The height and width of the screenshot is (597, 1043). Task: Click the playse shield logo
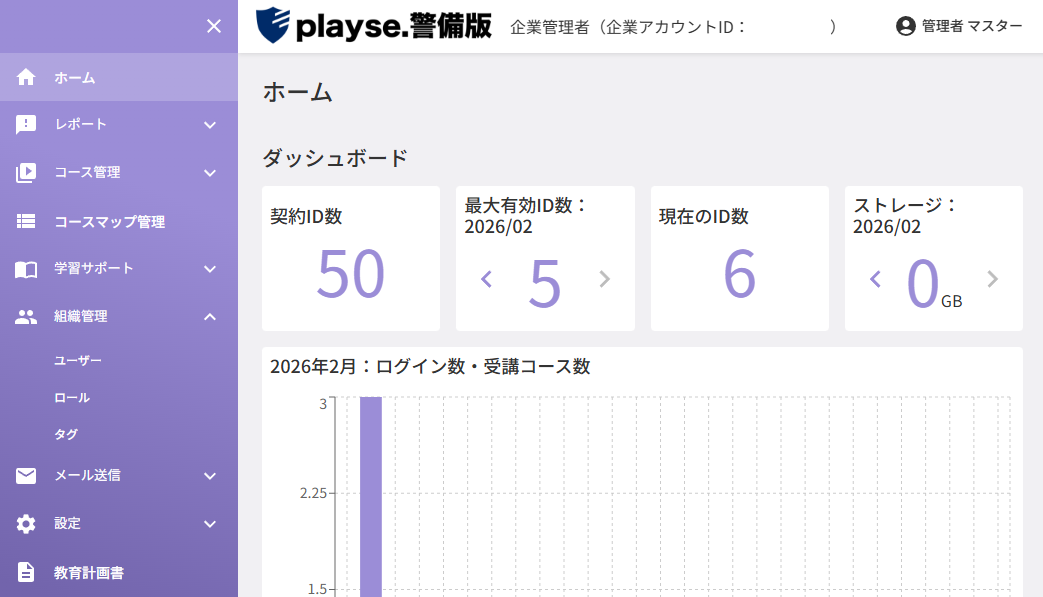pos(273,25)
